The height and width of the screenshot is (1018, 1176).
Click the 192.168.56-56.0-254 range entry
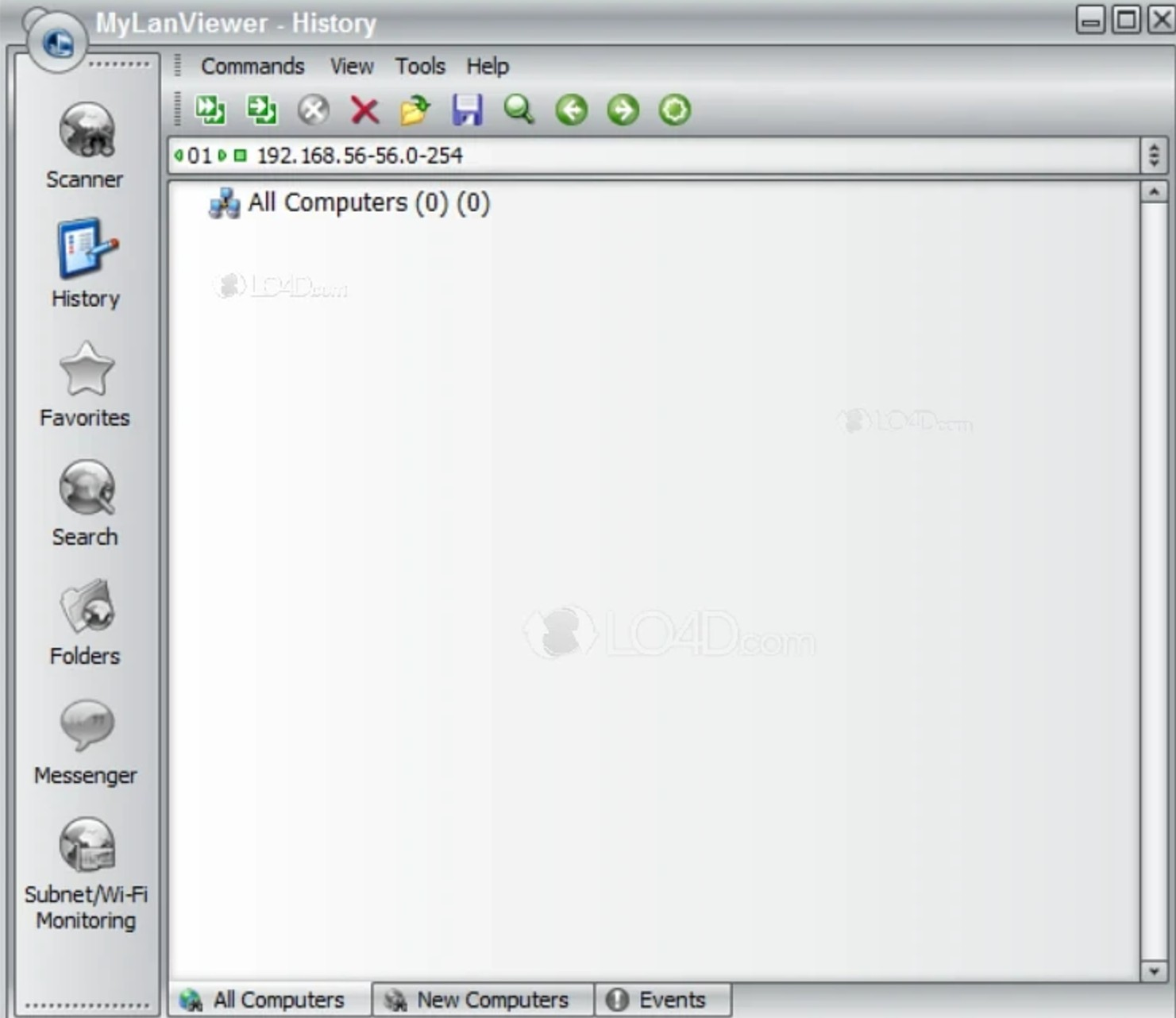coord(360,155)
